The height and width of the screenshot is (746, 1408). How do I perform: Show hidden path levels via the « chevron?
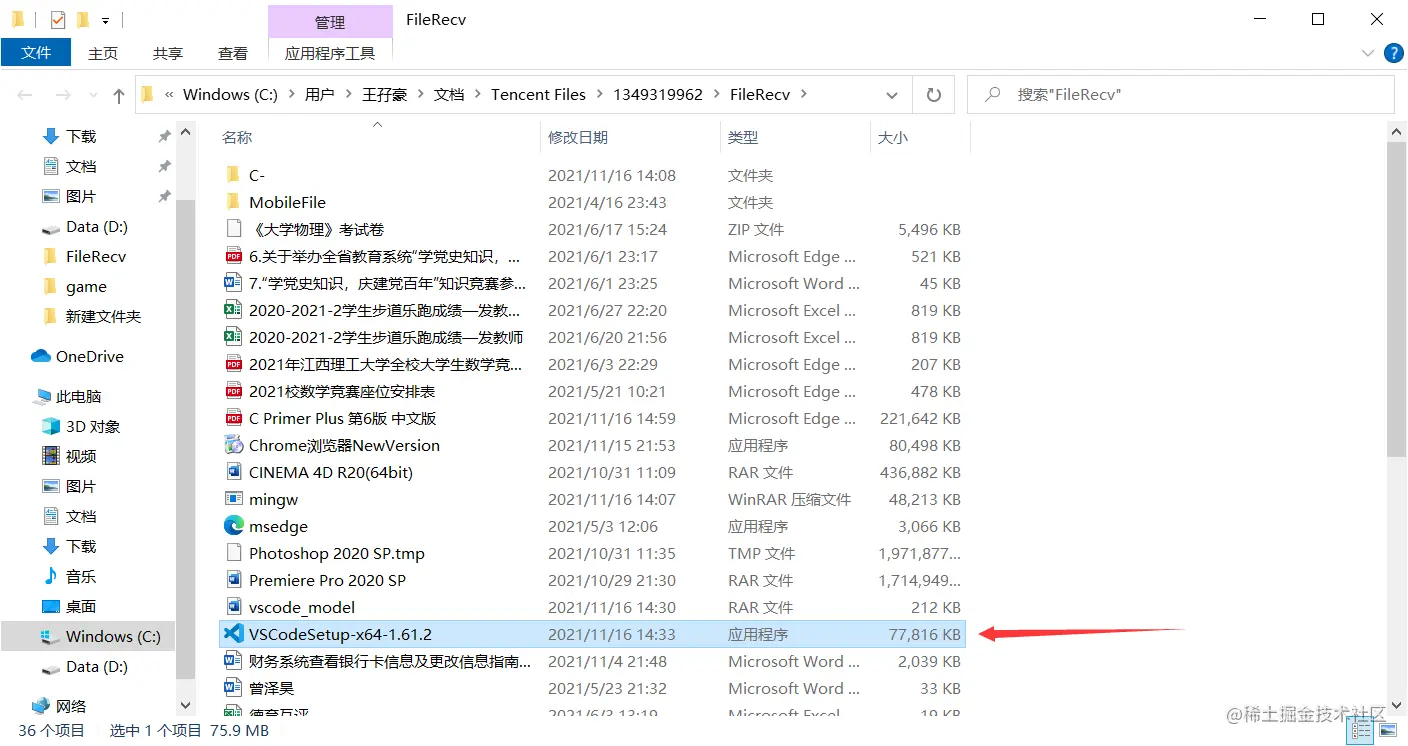pyautogui.click(x=169, y=95)
